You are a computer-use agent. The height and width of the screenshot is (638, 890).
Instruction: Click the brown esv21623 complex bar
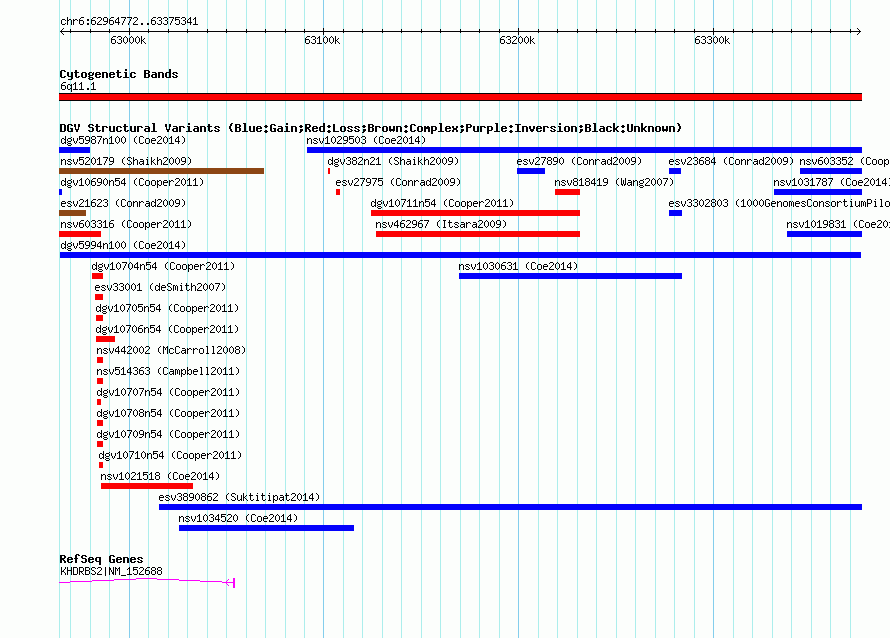pyautogui.click(x=73, y=213)
